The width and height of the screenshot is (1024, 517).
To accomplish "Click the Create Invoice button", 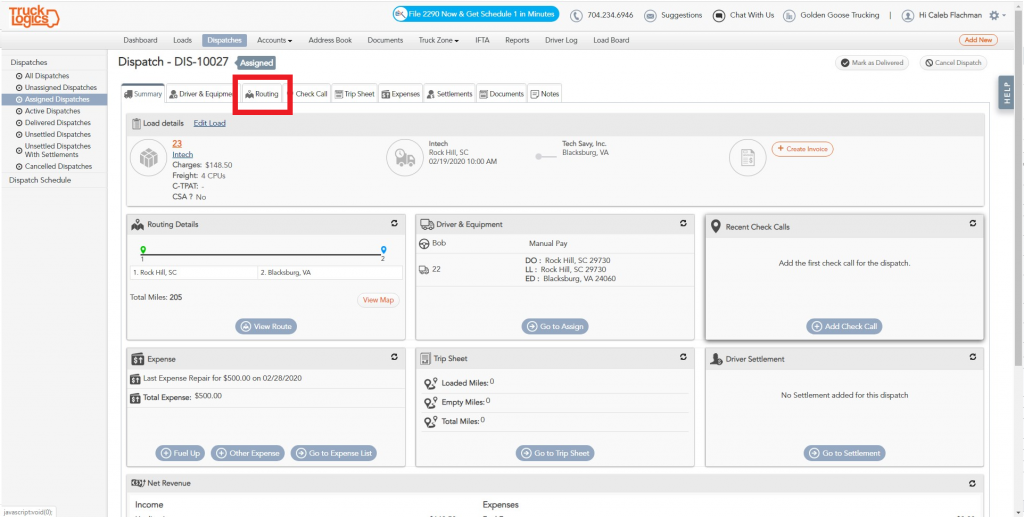I will click(x=802, y=149).
